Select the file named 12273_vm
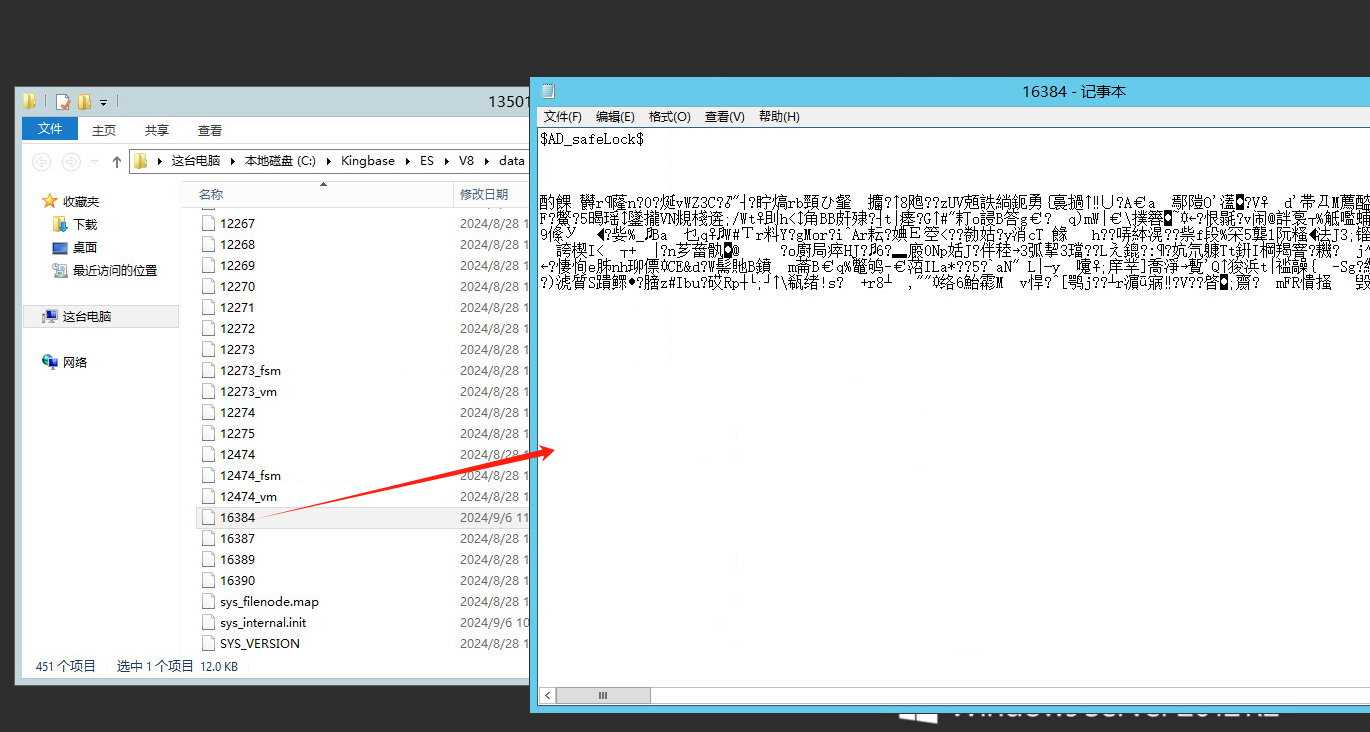 tap(248, 391)
